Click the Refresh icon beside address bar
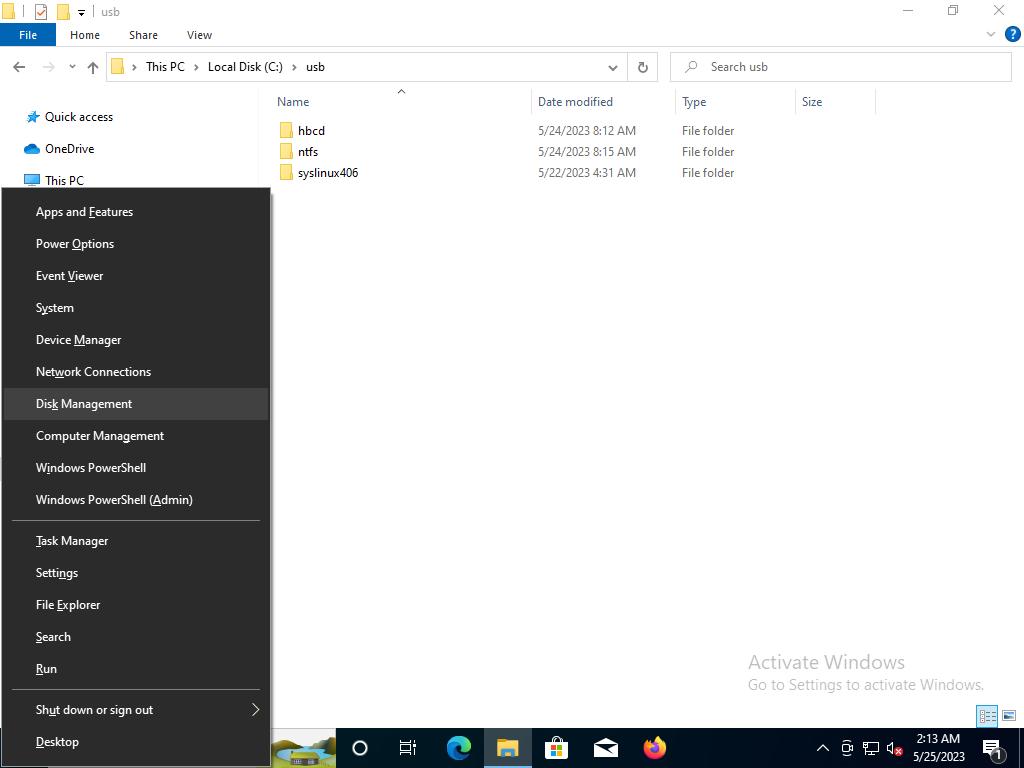Viewport: 1024px width, 768px height. point(642,67)
